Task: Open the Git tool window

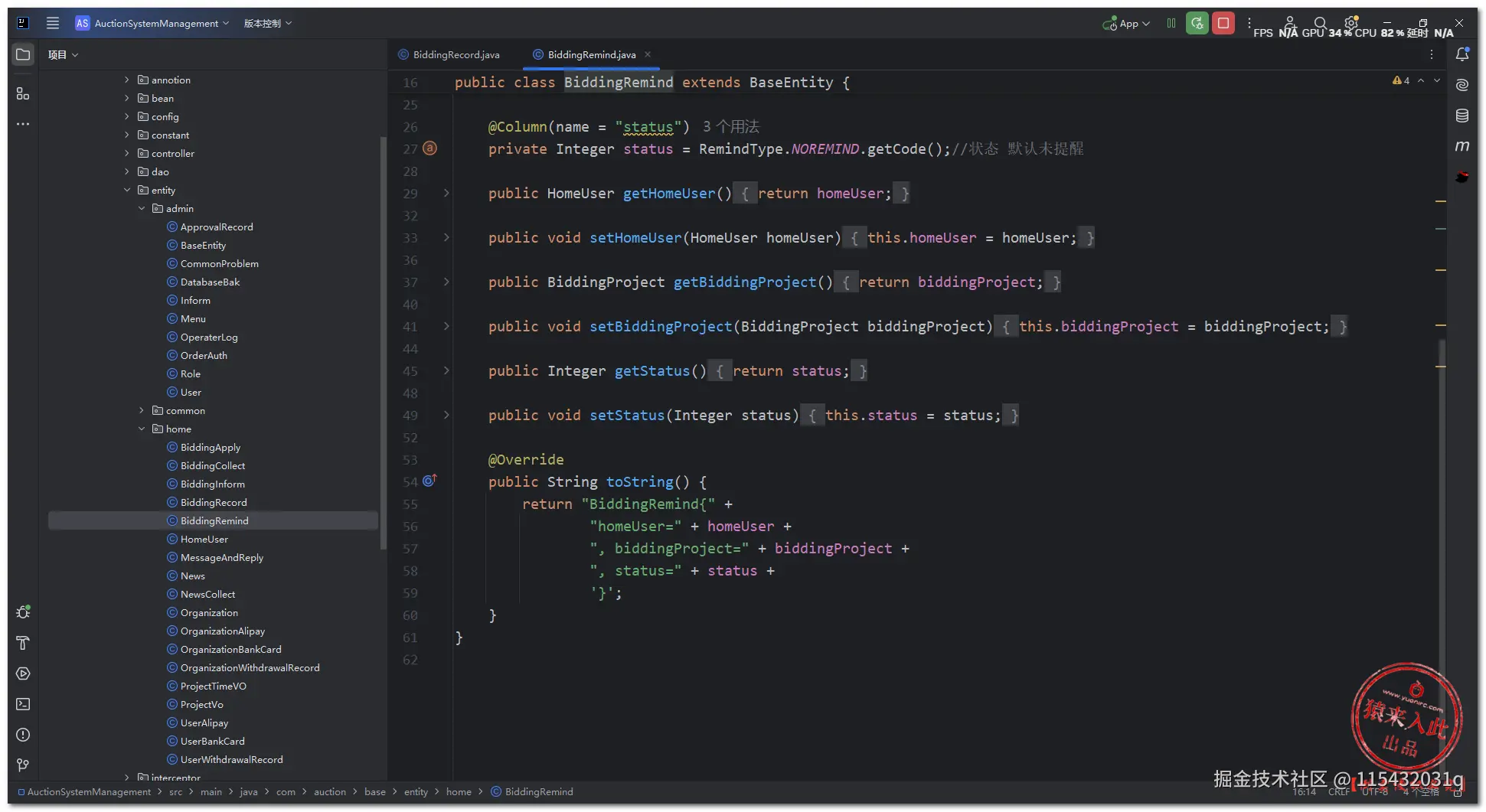Action: tap(23, 765)
